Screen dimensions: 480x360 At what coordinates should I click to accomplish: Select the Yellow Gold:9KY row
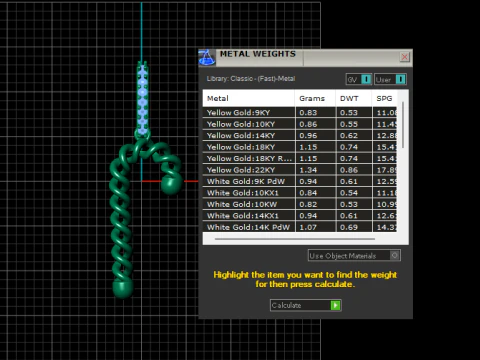pyautogui.click(x=300, y=112)
